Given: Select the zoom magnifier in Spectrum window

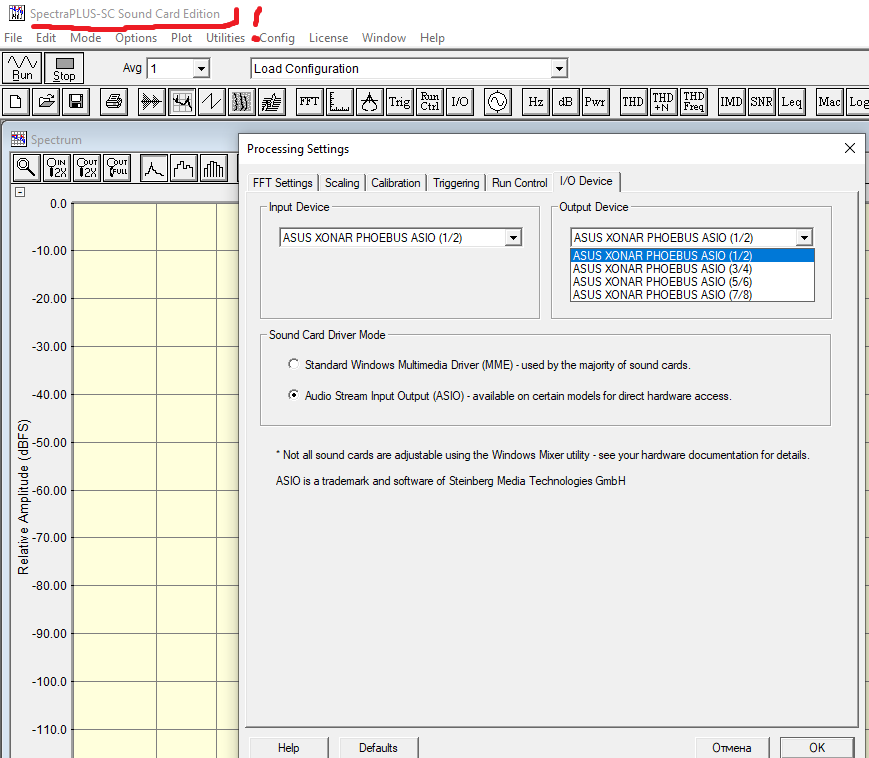Looking at the screenshot, I should (26, 167).
